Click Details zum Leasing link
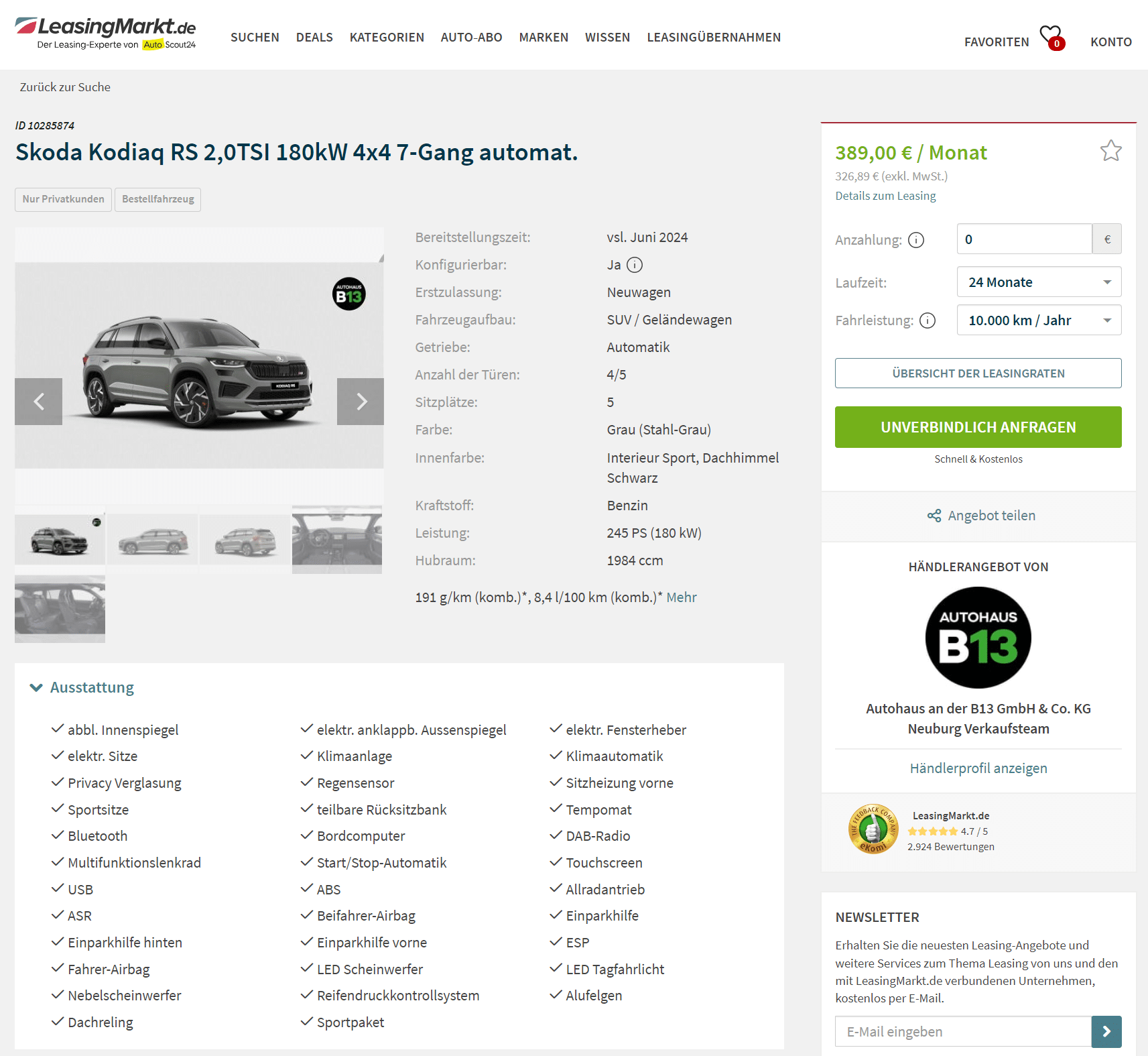 [x=885, y=196]
